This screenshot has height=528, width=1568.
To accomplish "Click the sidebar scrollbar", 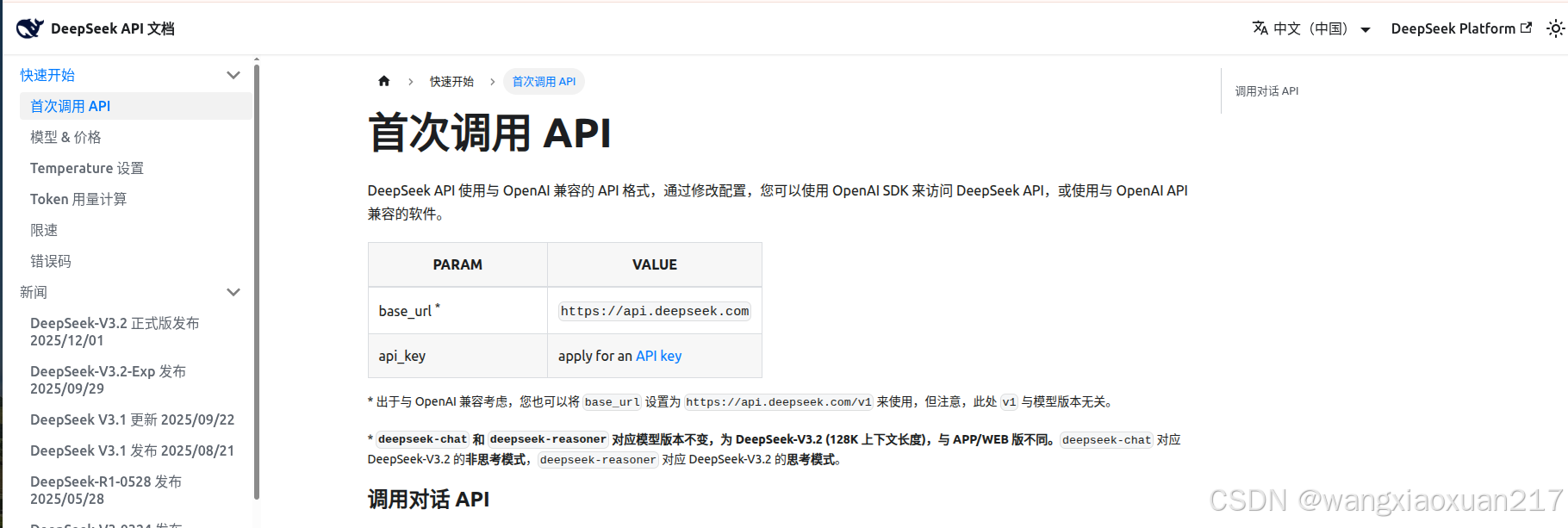I will 257,280.
